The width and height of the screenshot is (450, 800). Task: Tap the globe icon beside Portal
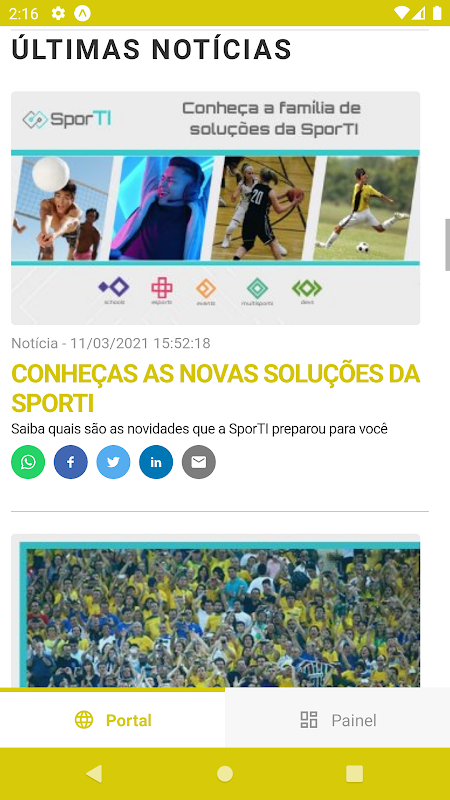click(x=84, y=720)
